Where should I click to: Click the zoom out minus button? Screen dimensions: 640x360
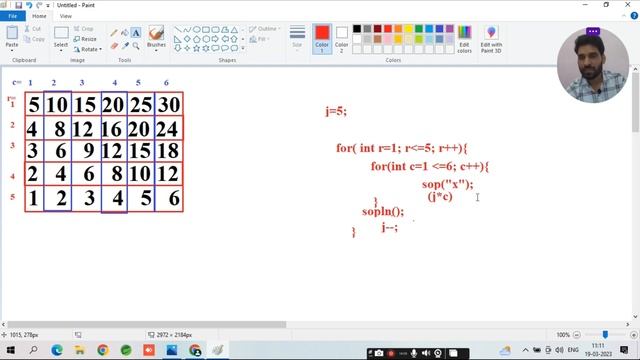[577, 335]
